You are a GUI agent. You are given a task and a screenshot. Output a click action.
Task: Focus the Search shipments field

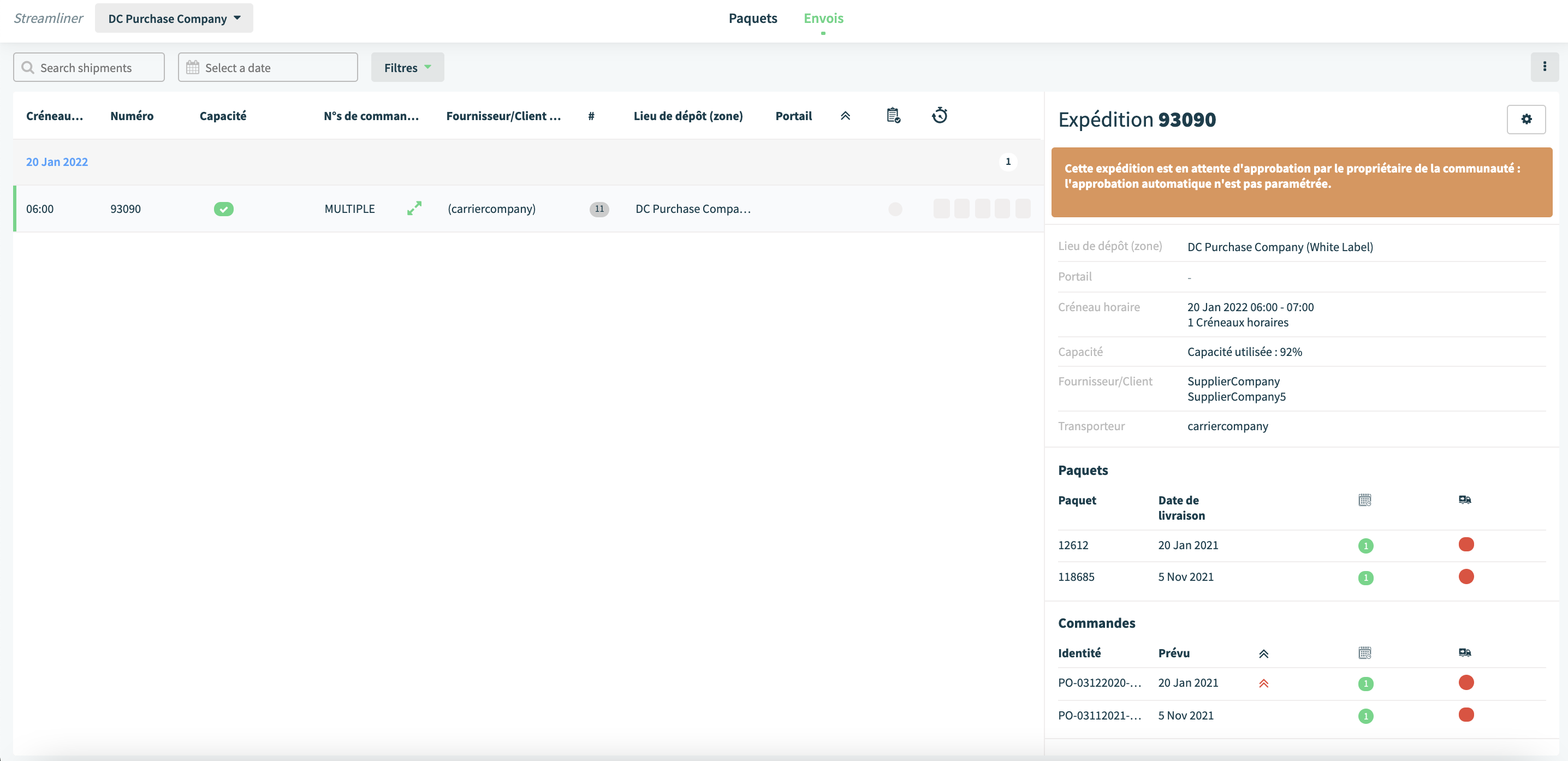pyautogui.click(x=89, y=67)
